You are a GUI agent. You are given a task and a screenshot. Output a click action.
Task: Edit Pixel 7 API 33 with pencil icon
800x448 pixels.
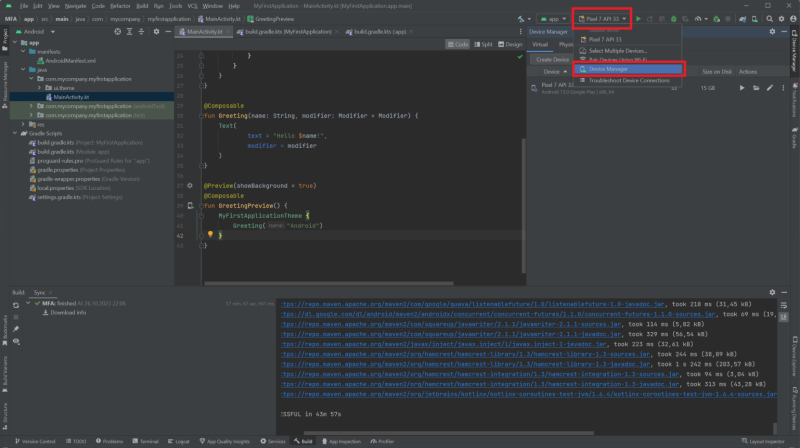[x=770, y=88]
